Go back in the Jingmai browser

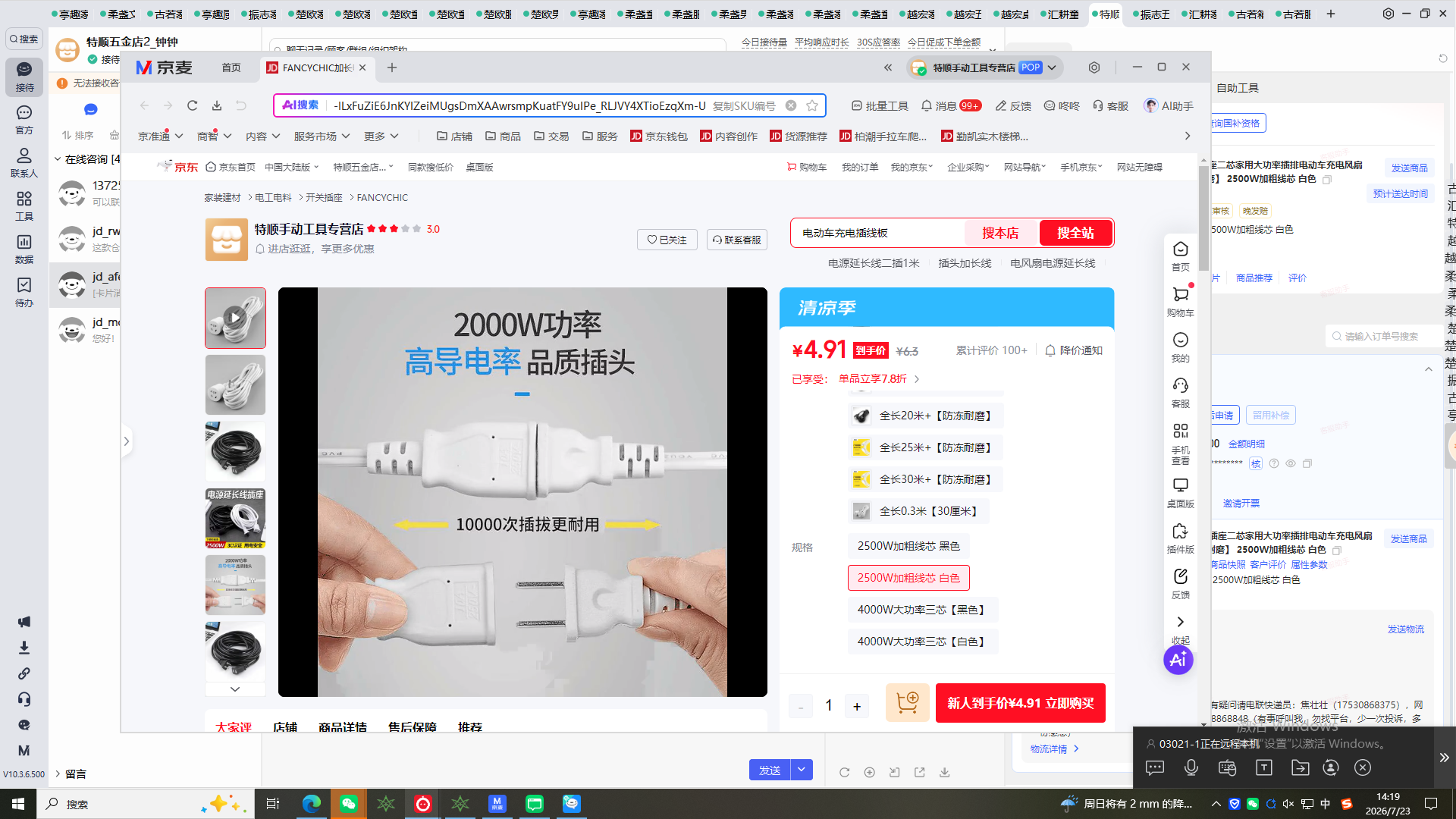pyautogui.click(x=144, y=105)
